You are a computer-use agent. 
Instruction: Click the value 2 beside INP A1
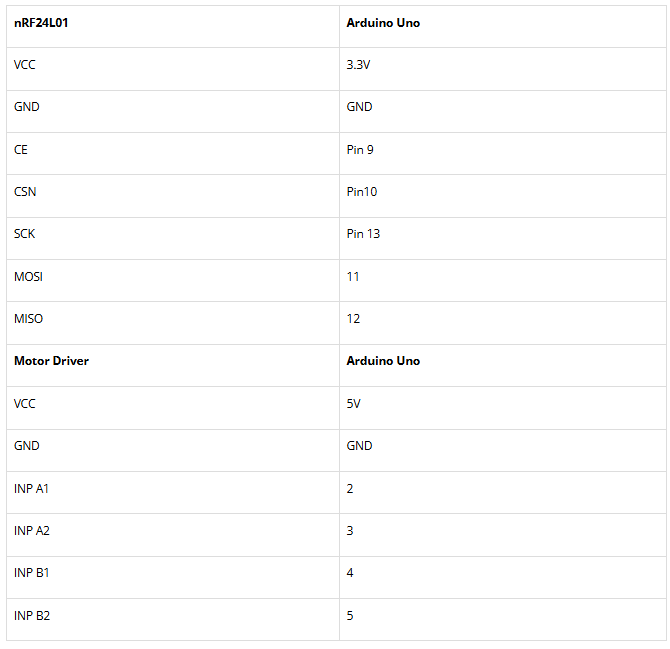point(350,488)
